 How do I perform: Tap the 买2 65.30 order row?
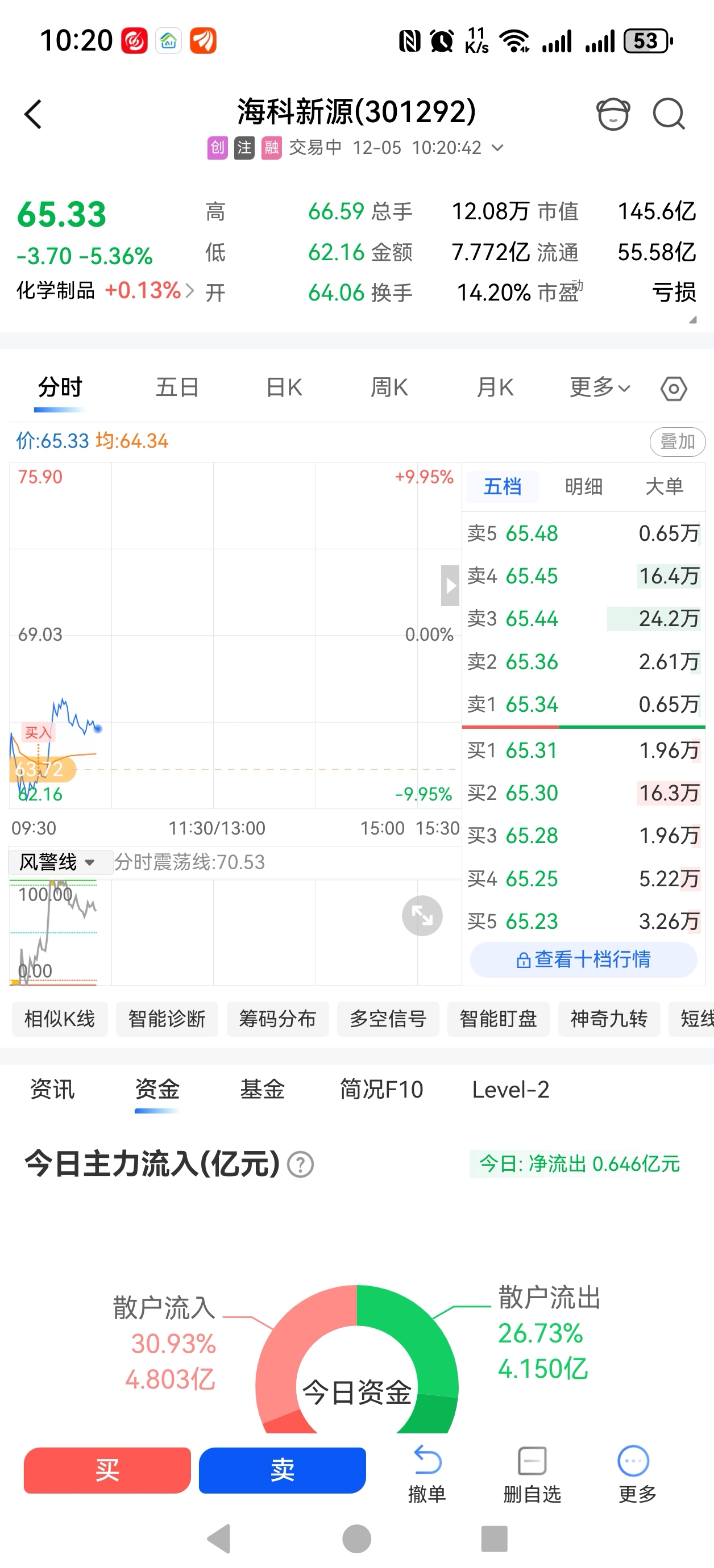click(x=584, y=793)
